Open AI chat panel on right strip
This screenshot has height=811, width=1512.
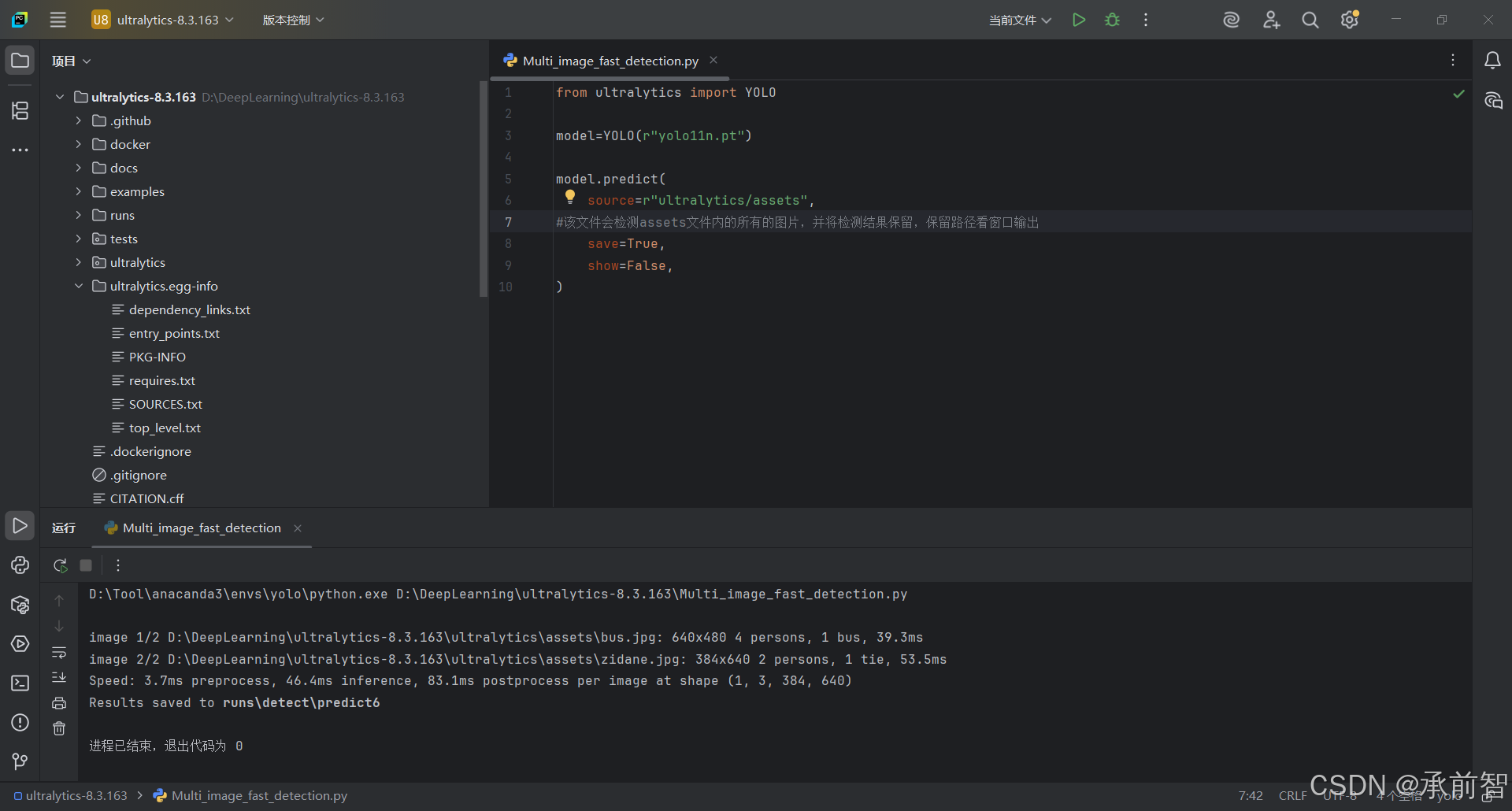point(1493,100)
